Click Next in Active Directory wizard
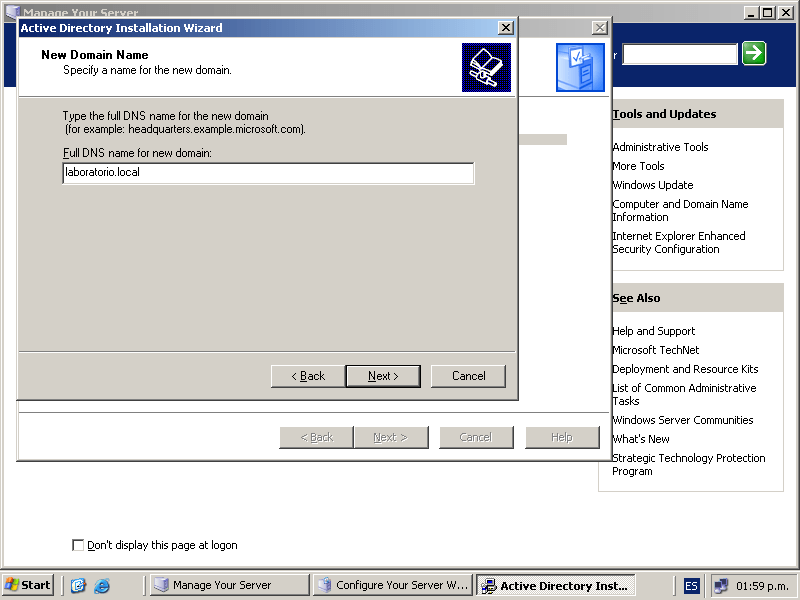The width and height of the screenshot is (800, 600). coord(382,376)
